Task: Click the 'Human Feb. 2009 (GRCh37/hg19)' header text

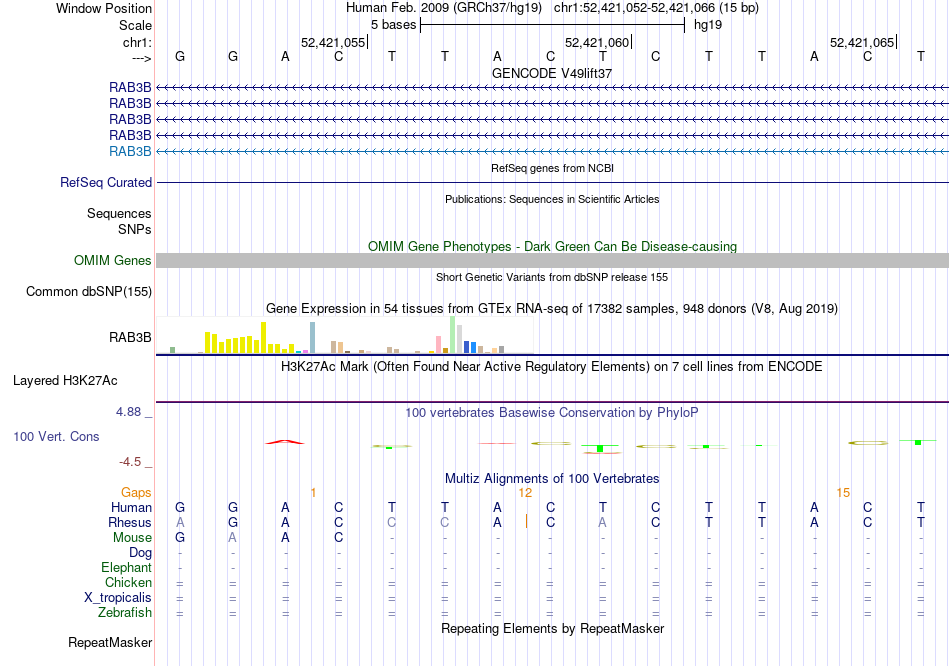Action: click(445, 8)
